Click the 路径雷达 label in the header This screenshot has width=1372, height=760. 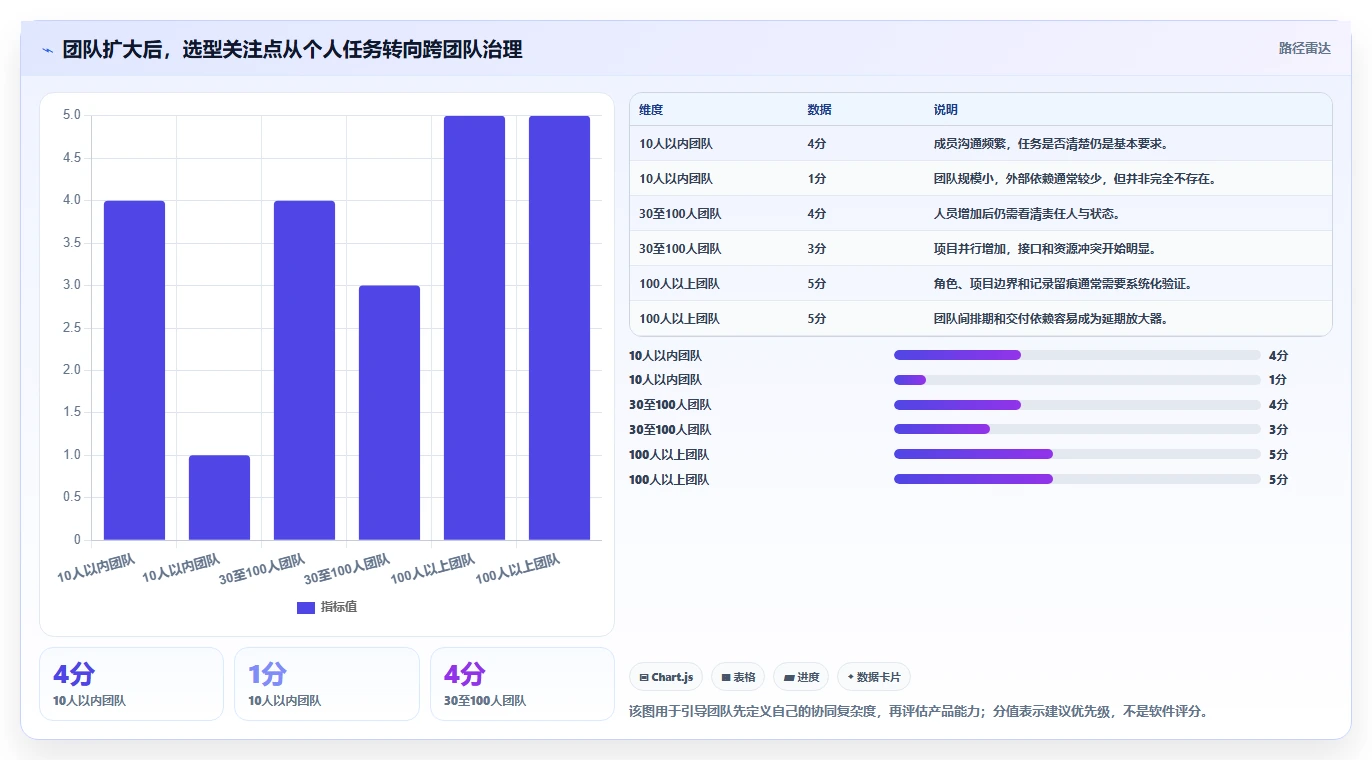pyautogui.click(x=1305, y=48)
